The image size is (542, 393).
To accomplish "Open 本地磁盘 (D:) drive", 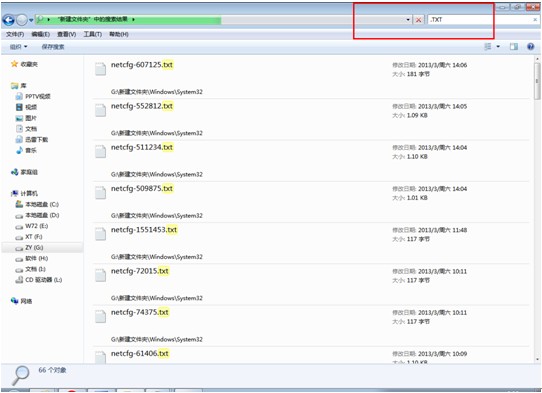I will [37, 215].
